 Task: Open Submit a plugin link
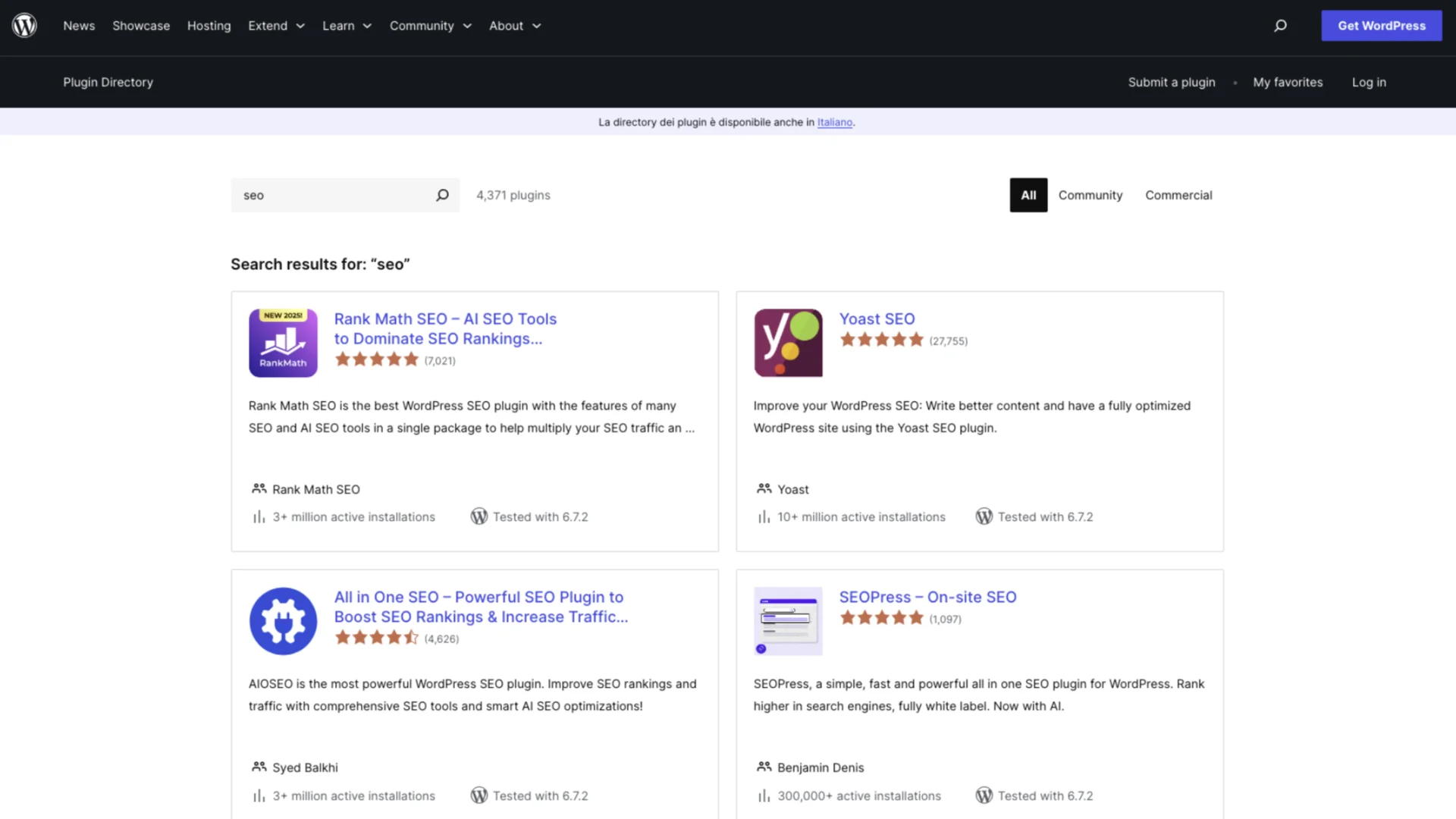pos(1172,82)
